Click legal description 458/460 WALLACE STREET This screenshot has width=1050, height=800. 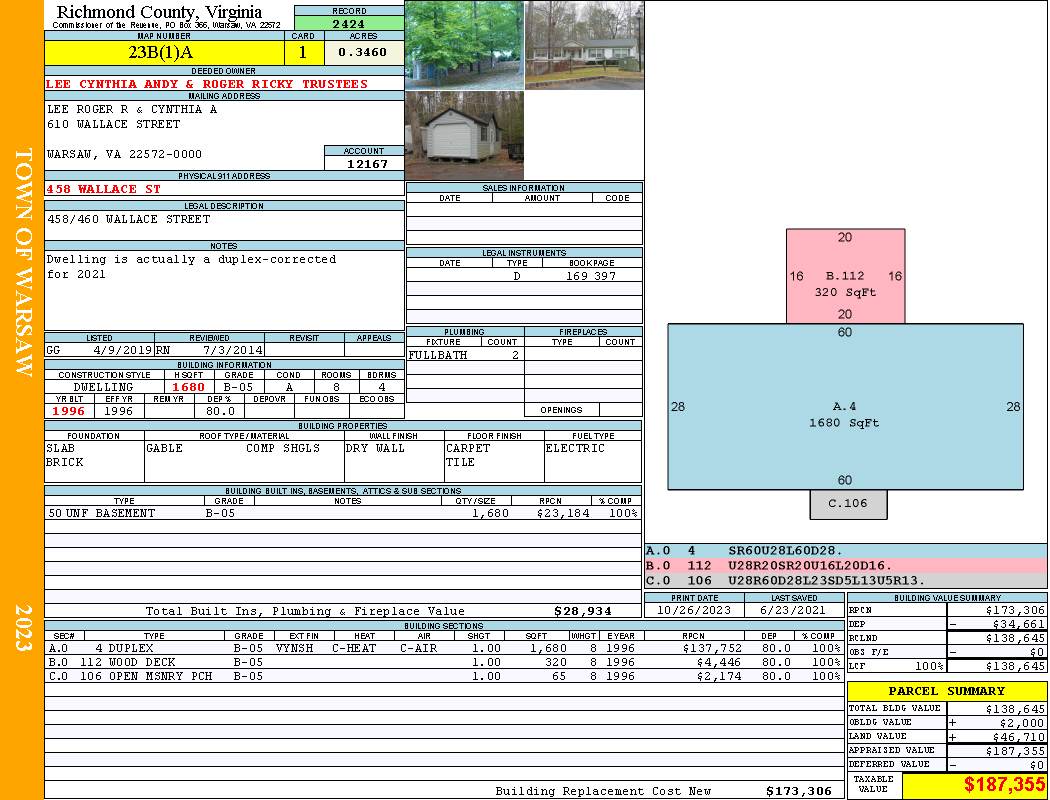coord(129,219)
